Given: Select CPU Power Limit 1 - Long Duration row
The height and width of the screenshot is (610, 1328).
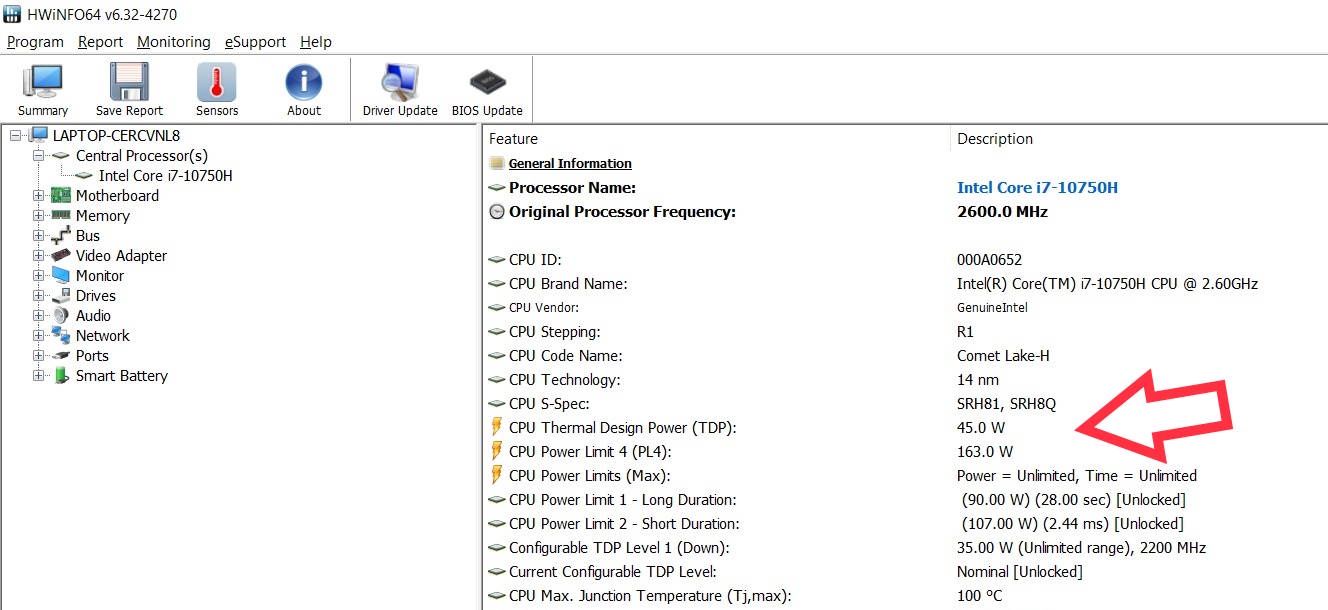Looking at the screenshot, I should coord(905,499).
